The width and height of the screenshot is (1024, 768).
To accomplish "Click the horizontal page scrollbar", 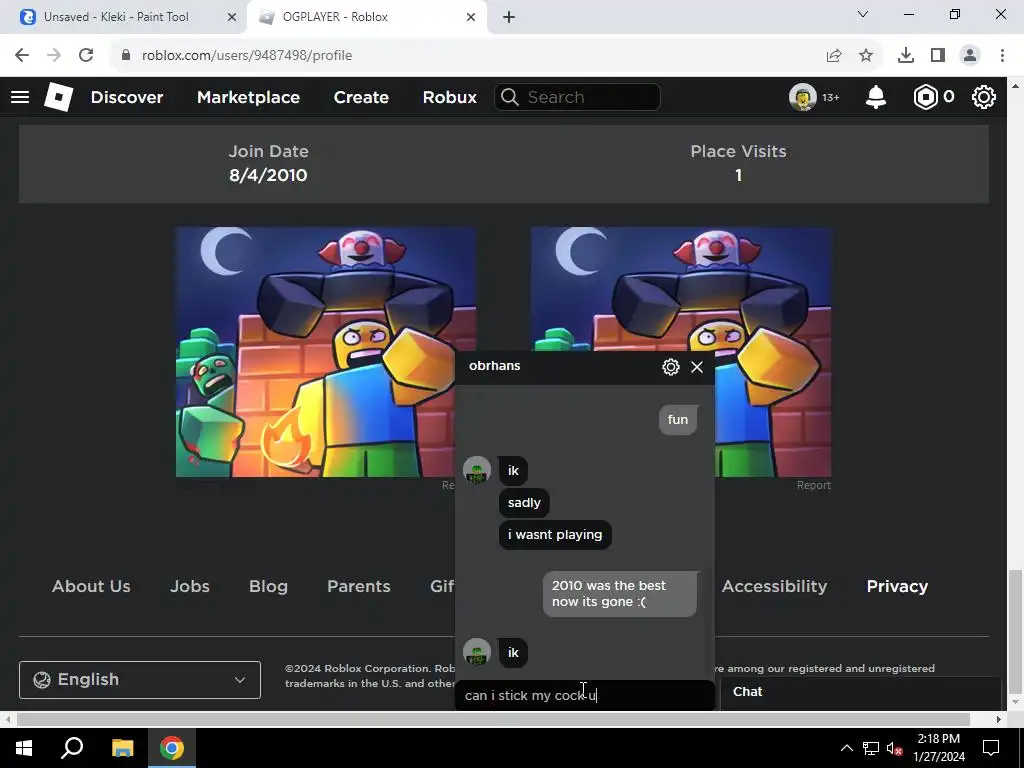I will (x=493, y=719).
